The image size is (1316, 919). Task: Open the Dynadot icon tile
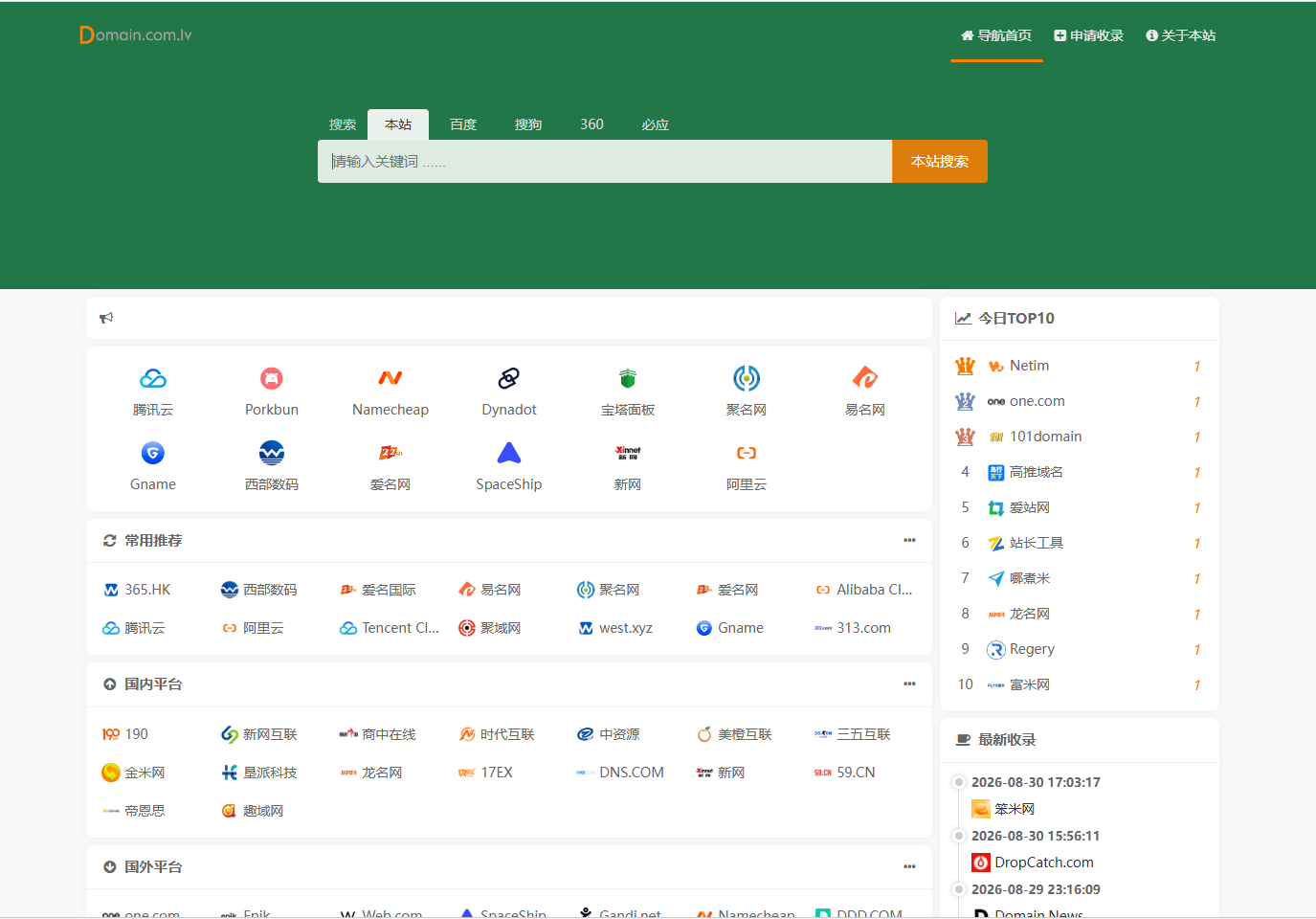[509, 392]
